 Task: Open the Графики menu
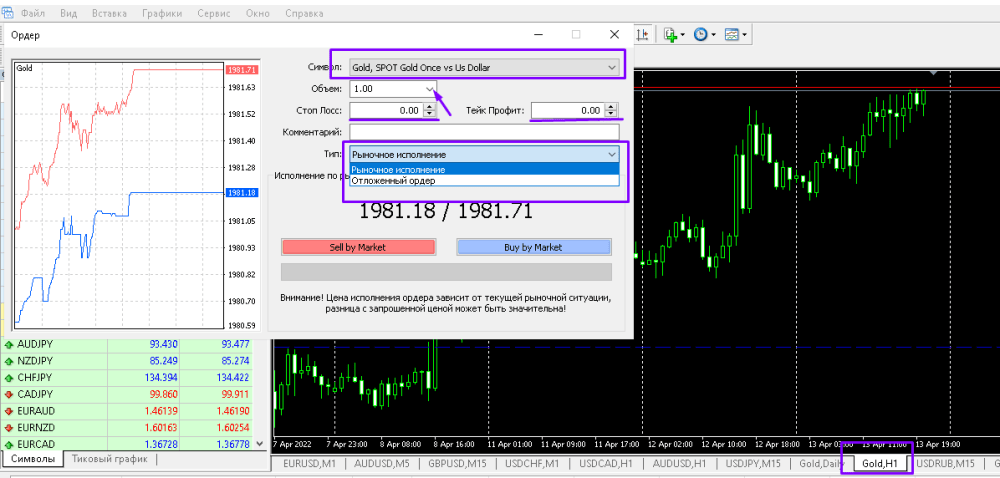(162, 13)
